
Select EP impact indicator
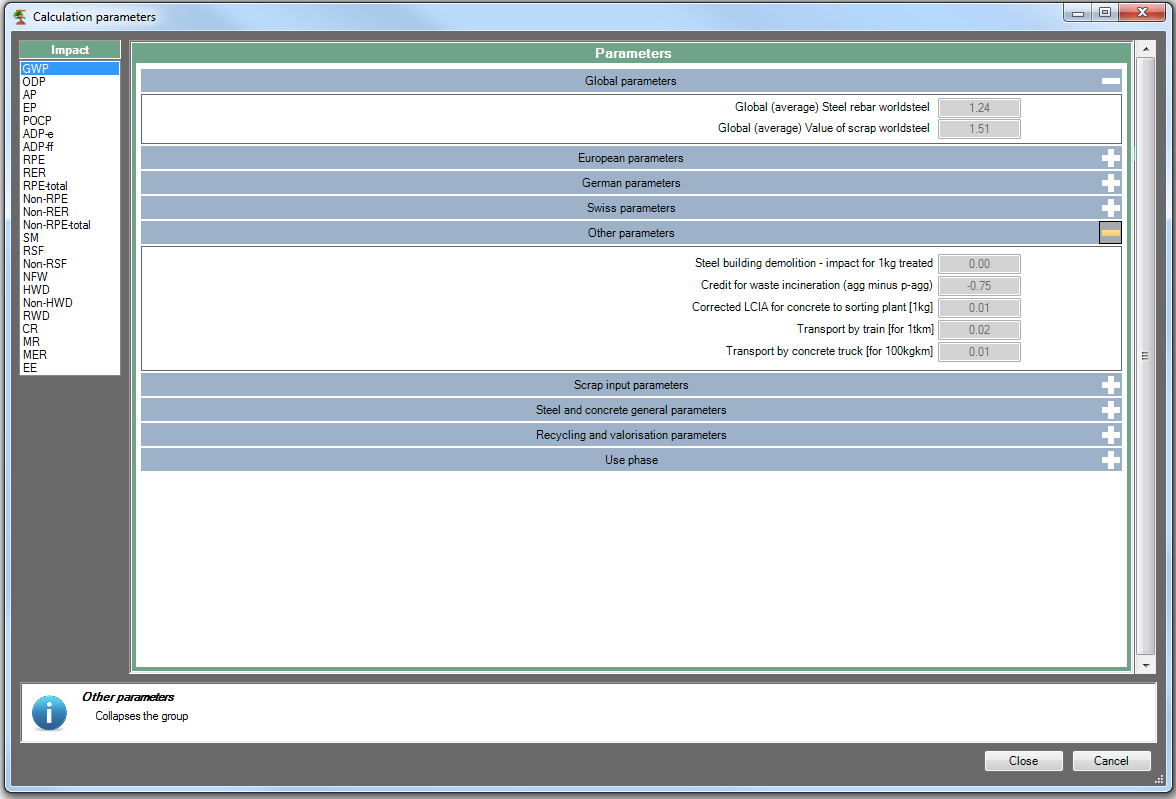coord(70,107)
